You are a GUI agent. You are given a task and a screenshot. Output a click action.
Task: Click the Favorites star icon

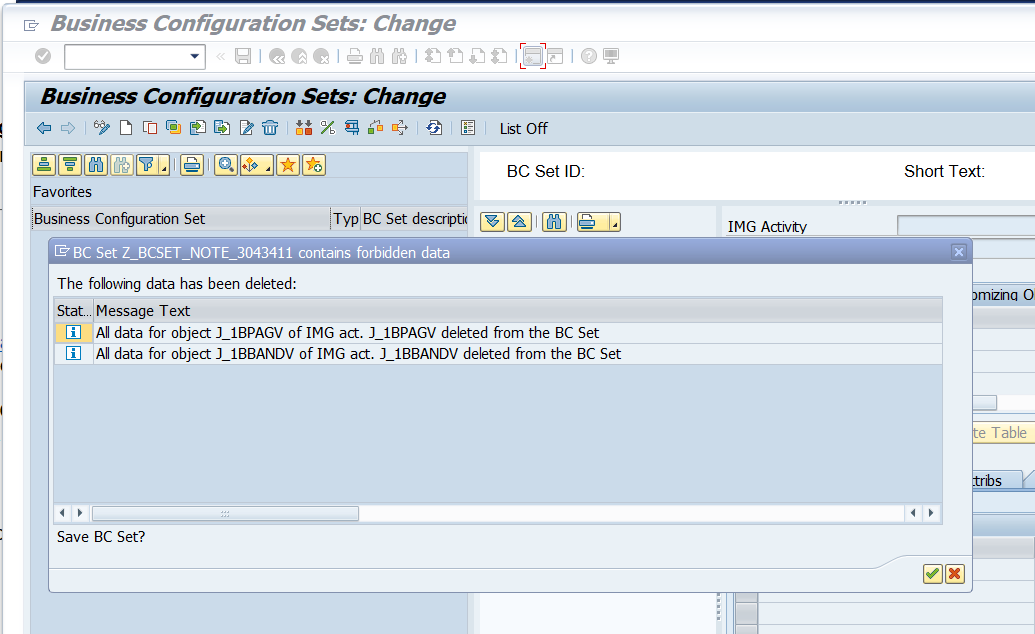[288, 164]
